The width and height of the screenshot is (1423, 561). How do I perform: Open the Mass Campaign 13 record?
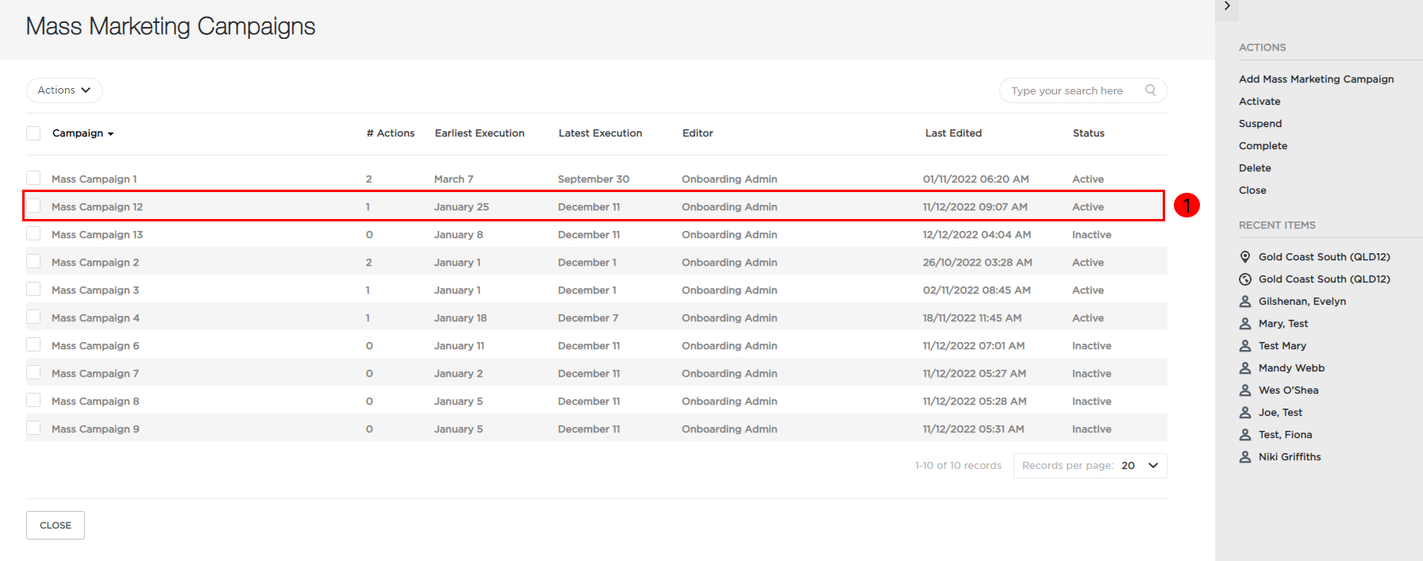click(97, 235)
